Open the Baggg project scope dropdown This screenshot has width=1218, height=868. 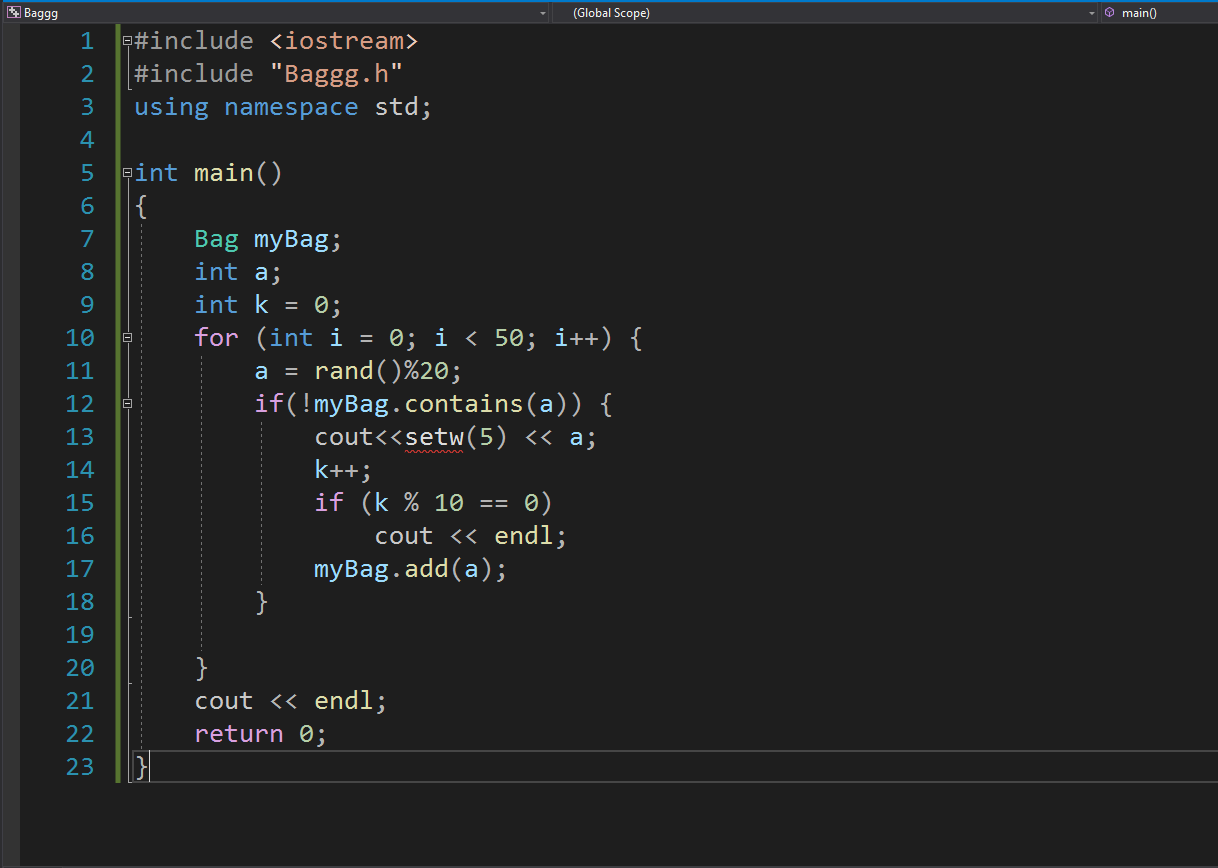(x=543, y=13)
